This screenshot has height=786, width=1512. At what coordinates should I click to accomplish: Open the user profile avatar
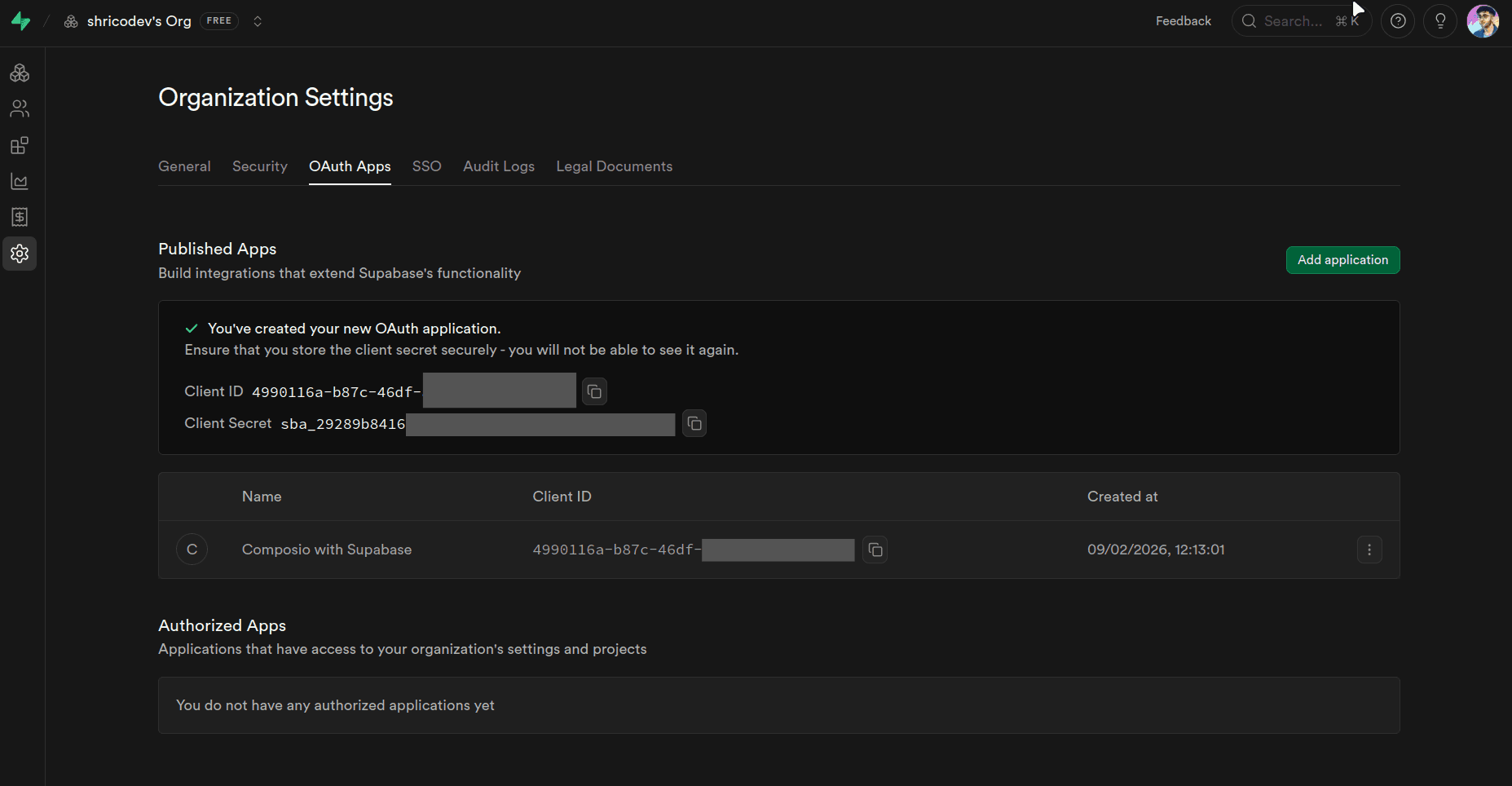point(1483,21)
